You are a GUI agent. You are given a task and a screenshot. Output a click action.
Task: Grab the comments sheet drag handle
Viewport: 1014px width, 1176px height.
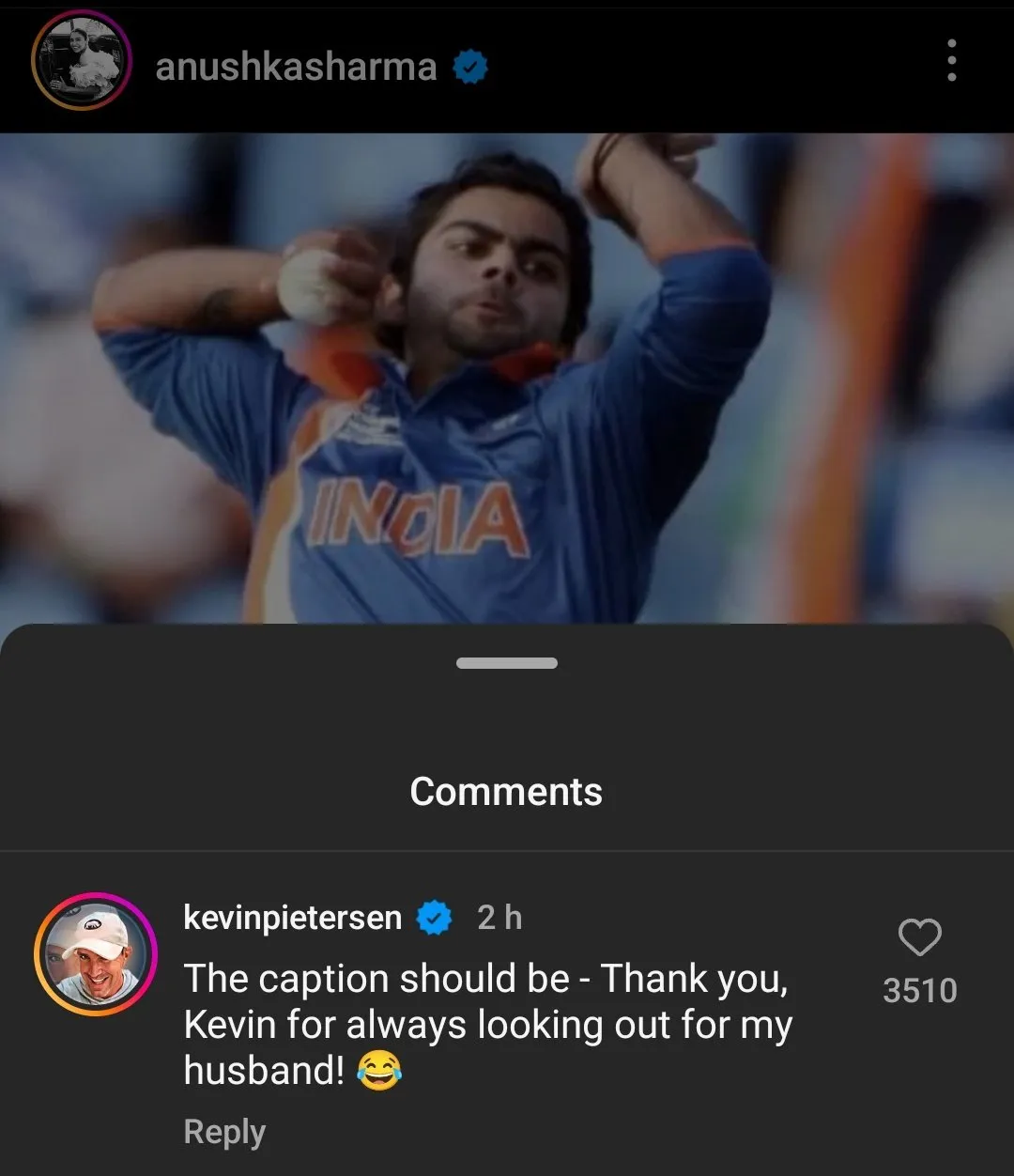pyautogui.click(x=507, y=663)
